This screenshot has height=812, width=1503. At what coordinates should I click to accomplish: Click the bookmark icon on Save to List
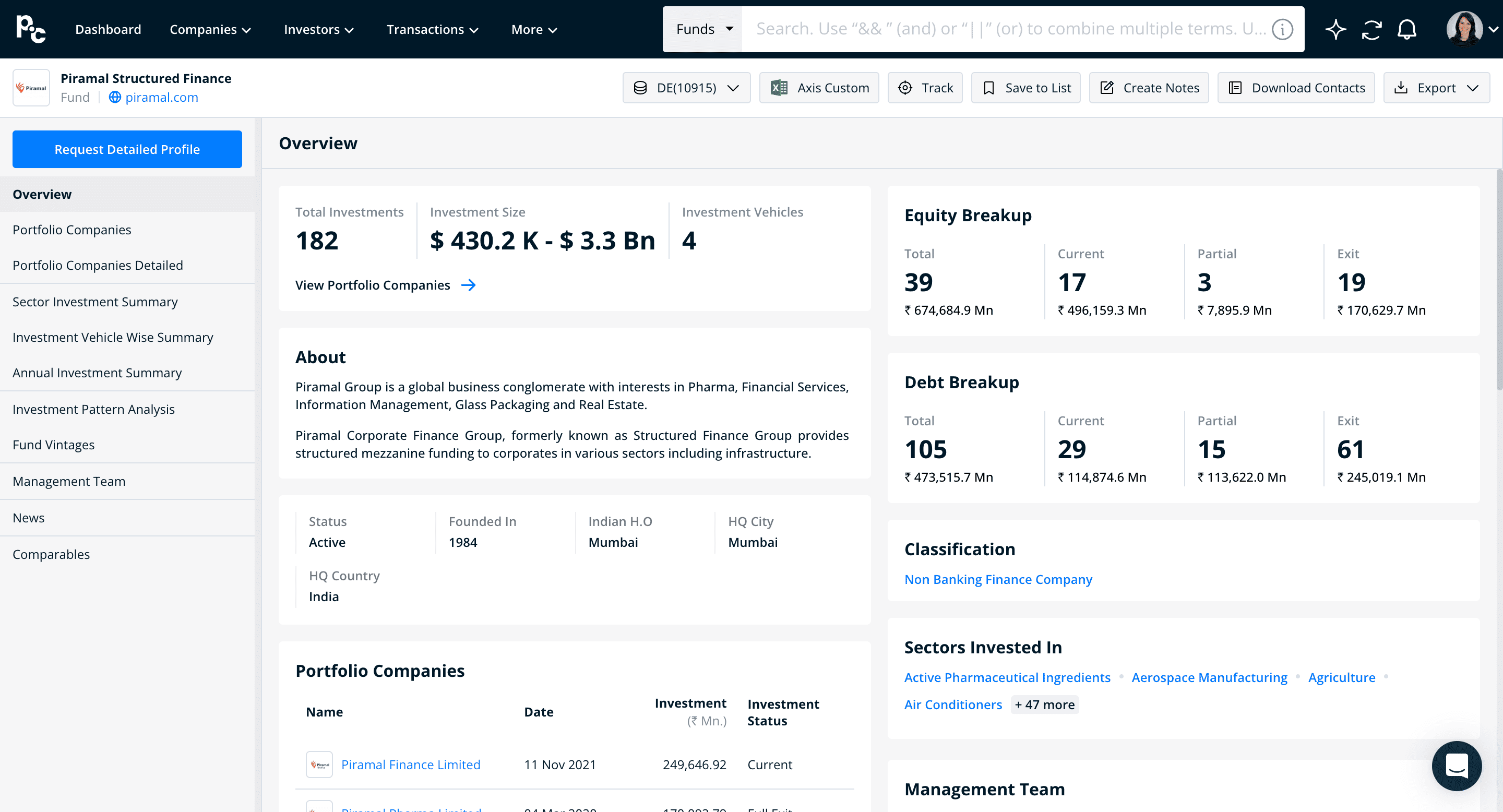pyautogui.click(x=989, y=88)
